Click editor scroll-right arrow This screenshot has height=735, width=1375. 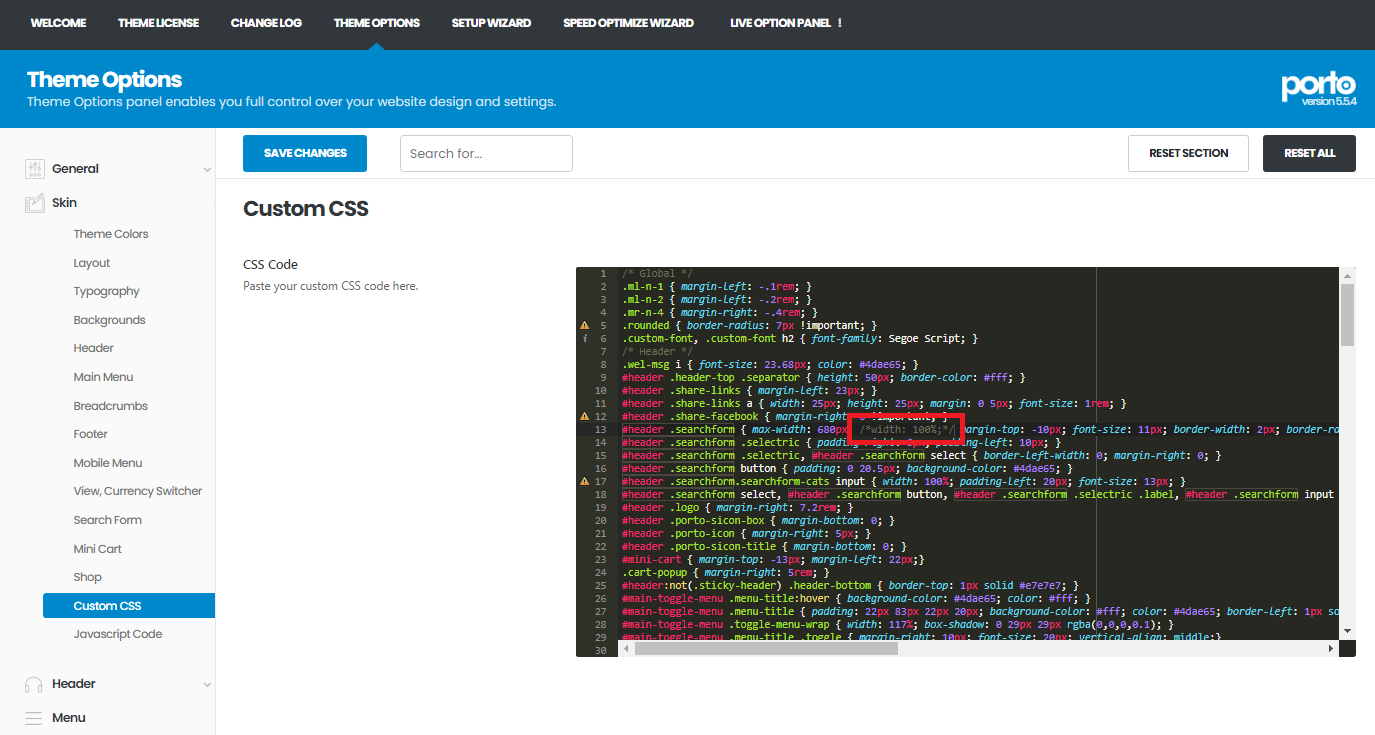click(x=1331, y=648)
